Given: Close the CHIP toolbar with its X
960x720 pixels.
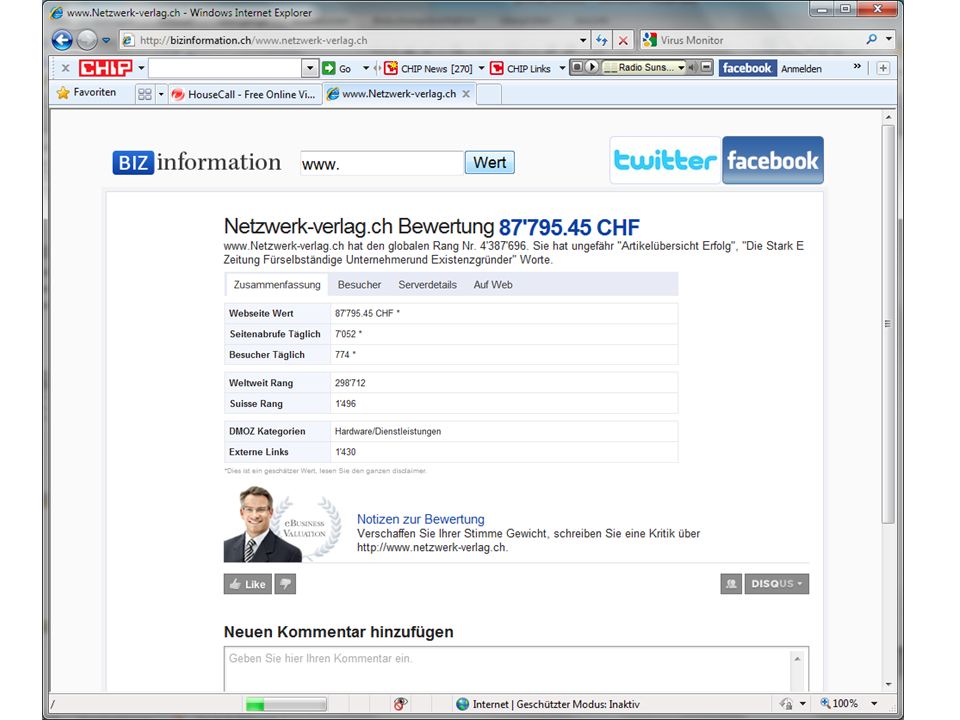Looking at the screenshot, I should (x=66, y=68).
